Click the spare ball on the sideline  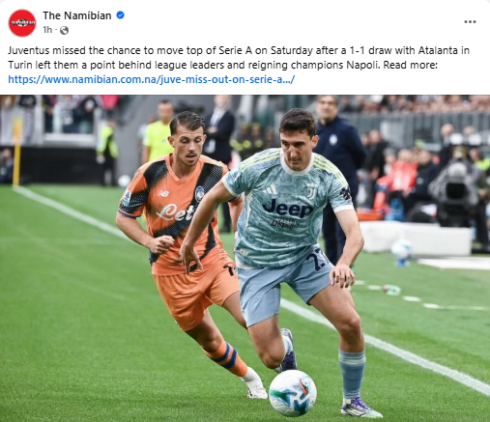pyautogui.click(x=402, y=252)
